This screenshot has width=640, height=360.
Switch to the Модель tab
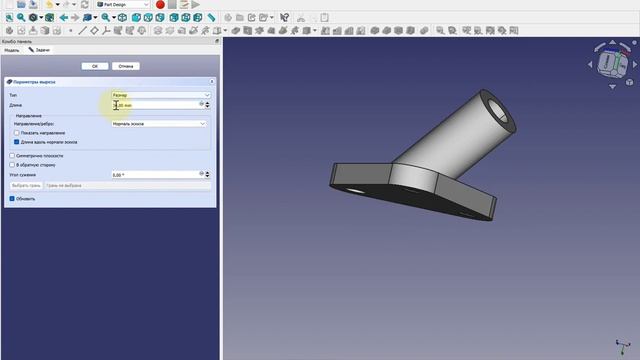12,50
